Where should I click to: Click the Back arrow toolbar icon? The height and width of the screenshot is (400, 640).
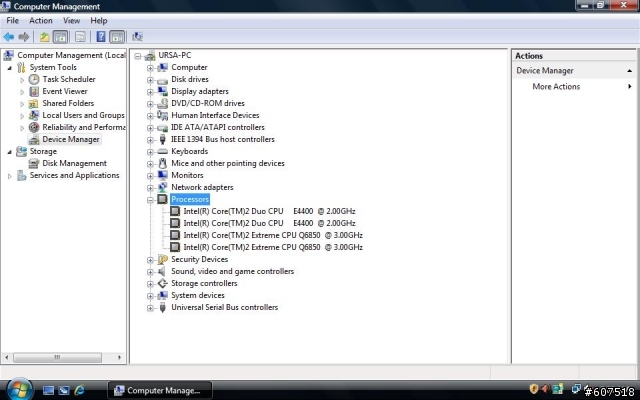[x=9, y=37]
